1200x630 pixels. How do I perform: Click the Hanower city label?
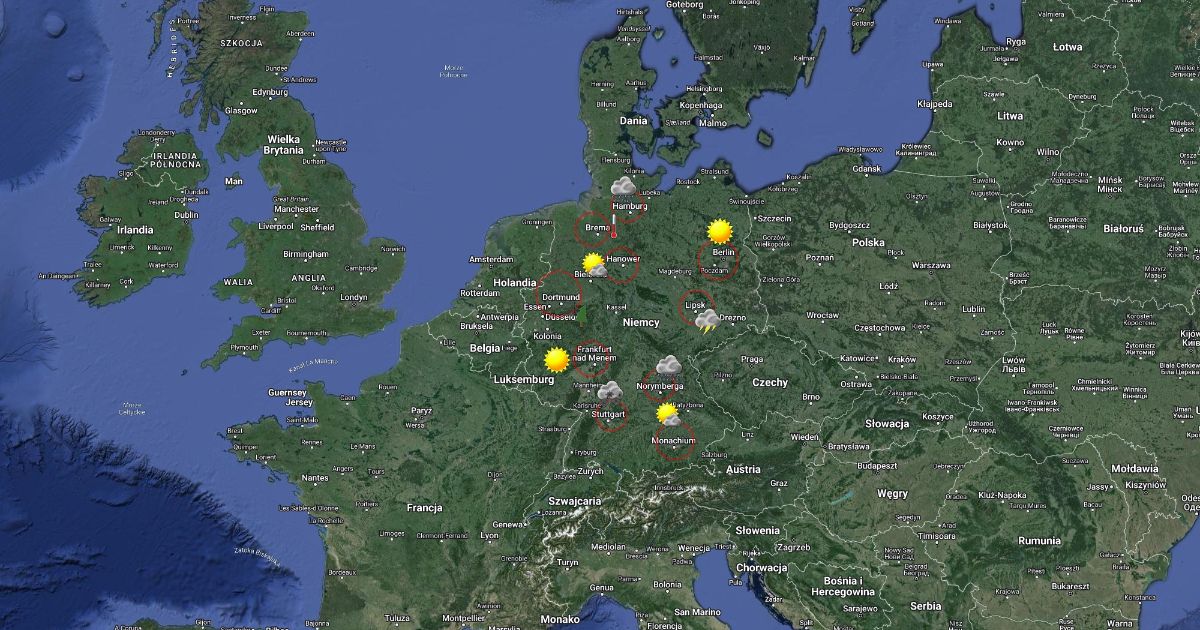[623, 260]
